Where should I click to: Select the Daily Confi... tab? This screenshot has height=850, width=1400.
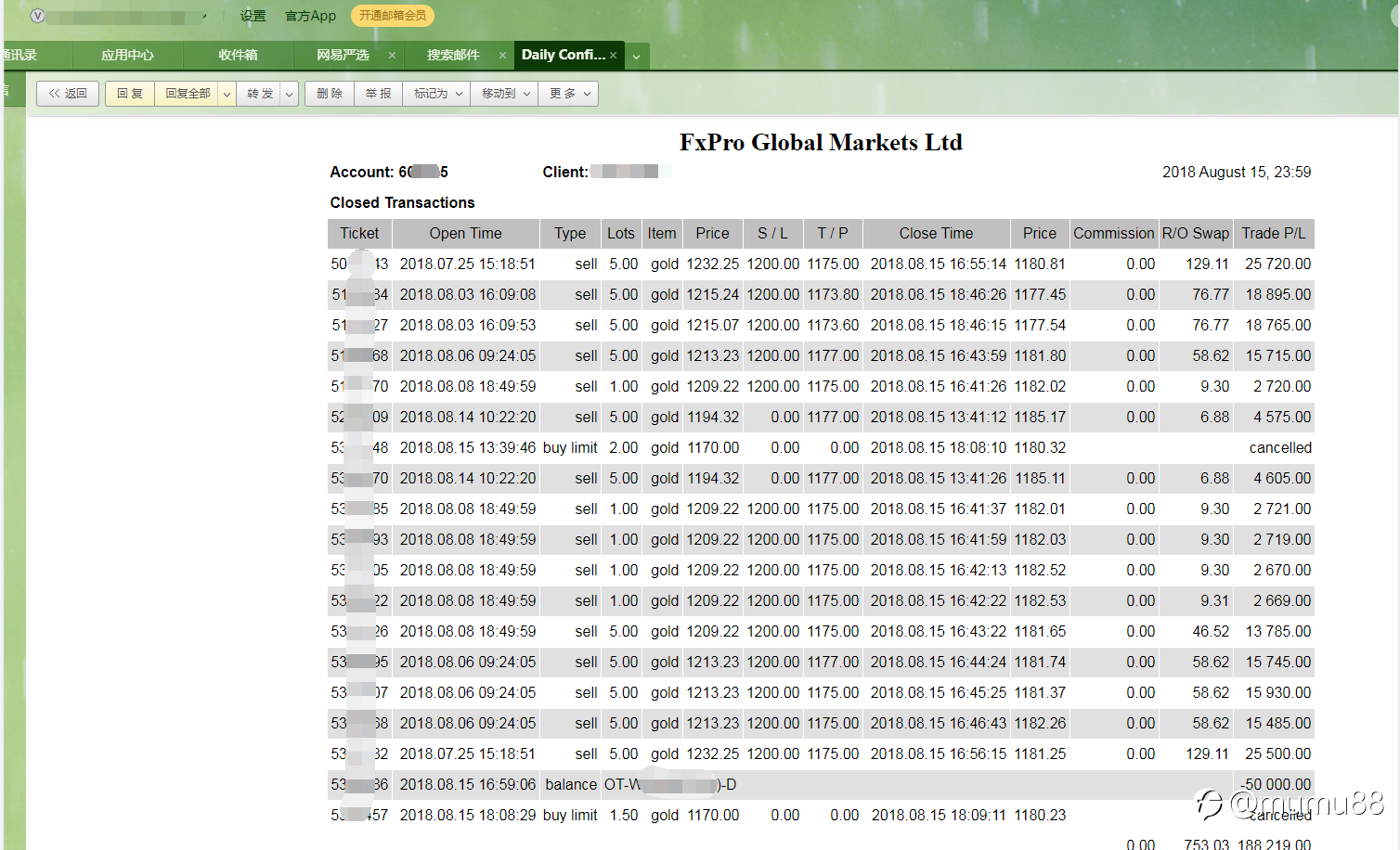click(x=563, y=55)
